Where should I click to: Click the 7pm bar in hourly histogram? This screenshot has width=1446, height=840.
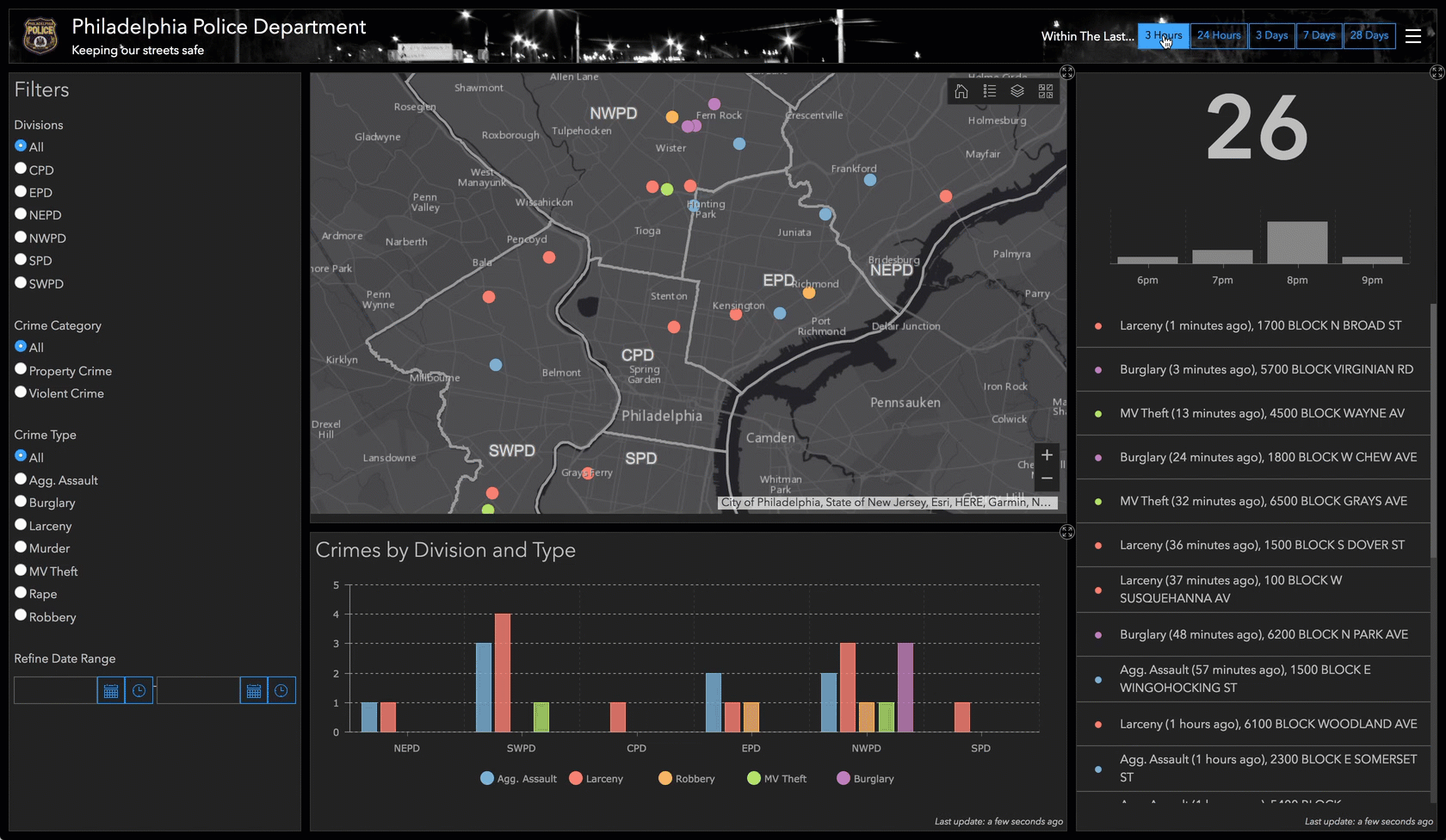[1222, 256]
